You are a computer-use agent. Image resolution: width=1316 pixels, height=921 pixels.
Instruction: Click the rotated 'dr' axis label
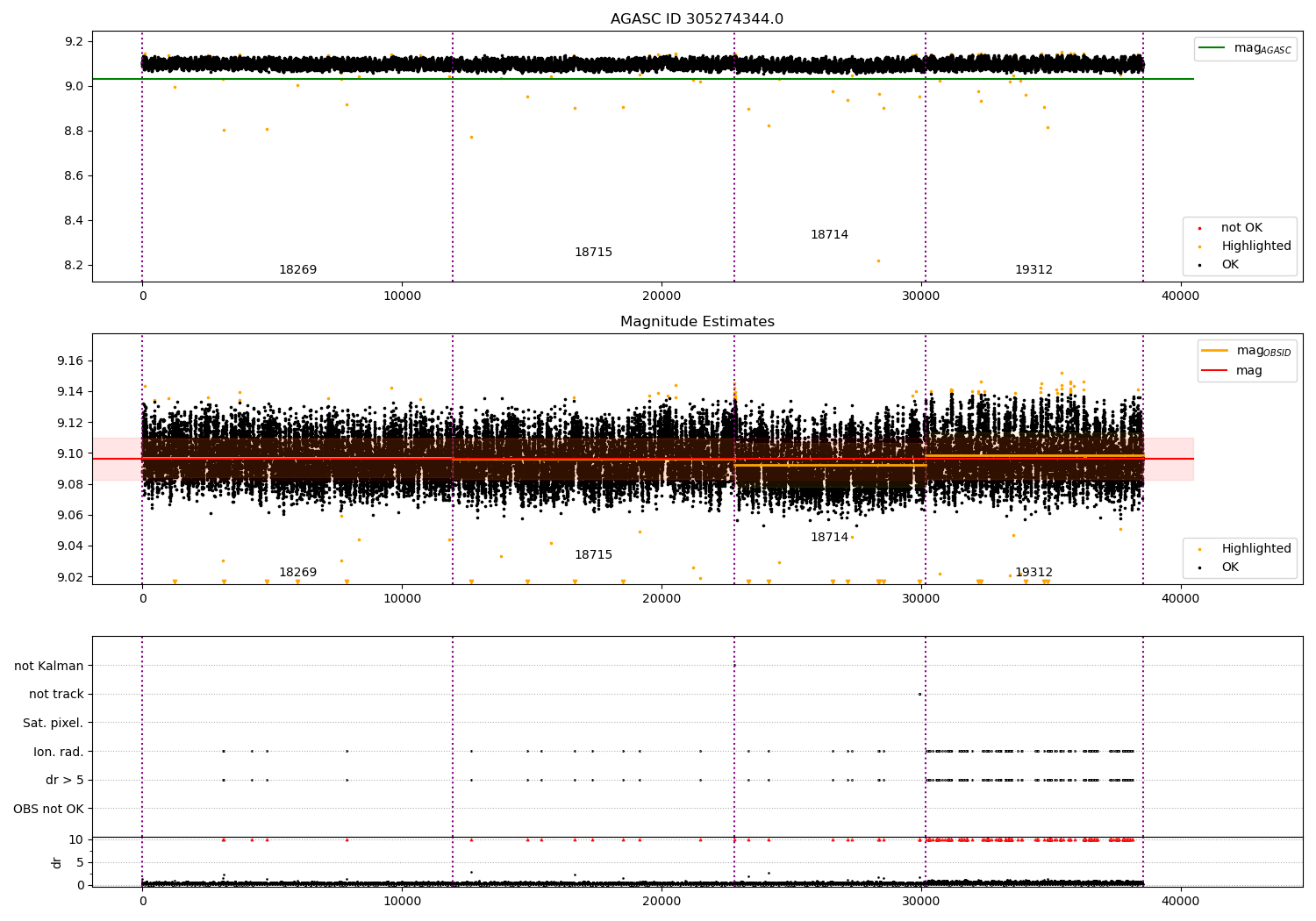pyautogui.click(x=57, y=862)
